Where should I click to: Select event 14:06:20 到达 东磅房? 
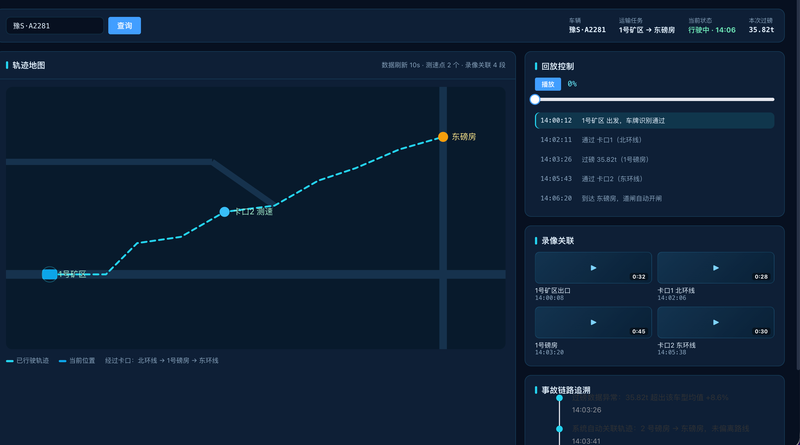click(x=655, y=198)
